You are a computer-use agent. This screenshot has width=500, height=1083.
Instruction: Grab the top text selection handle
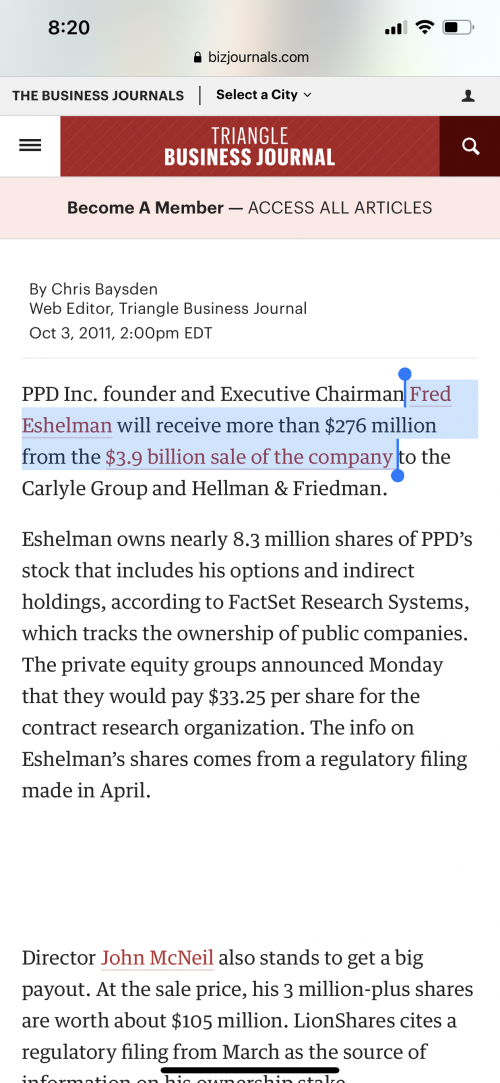click(405, 375)
